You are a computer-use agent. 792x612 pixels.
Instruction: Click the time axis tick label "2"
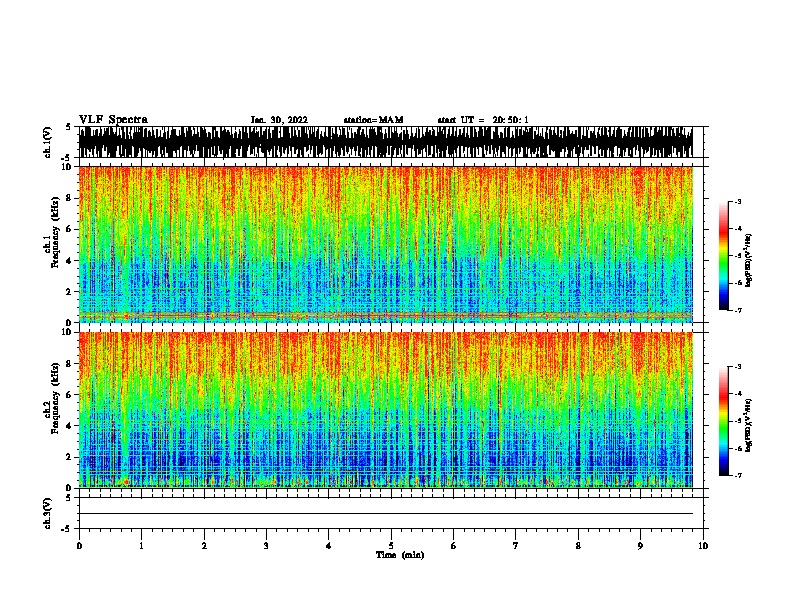[204, 546]
